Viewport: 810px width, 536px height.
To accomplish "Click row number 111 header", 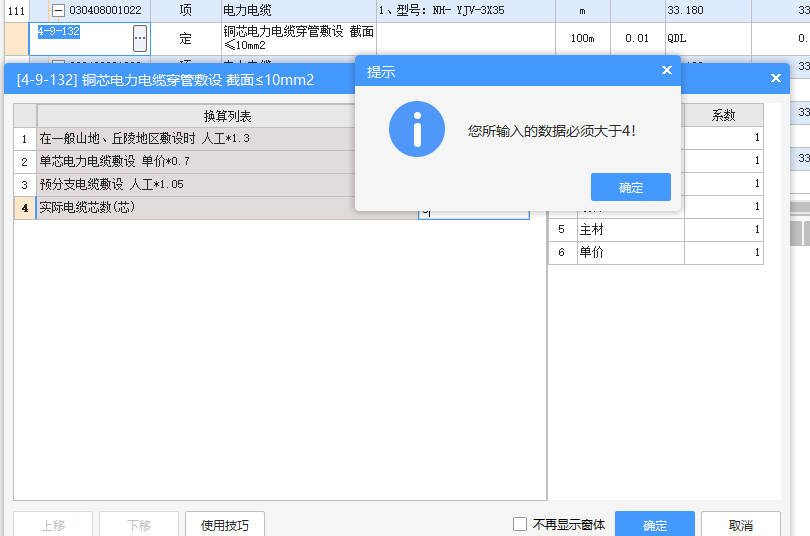I will click(x=17, y=10).
